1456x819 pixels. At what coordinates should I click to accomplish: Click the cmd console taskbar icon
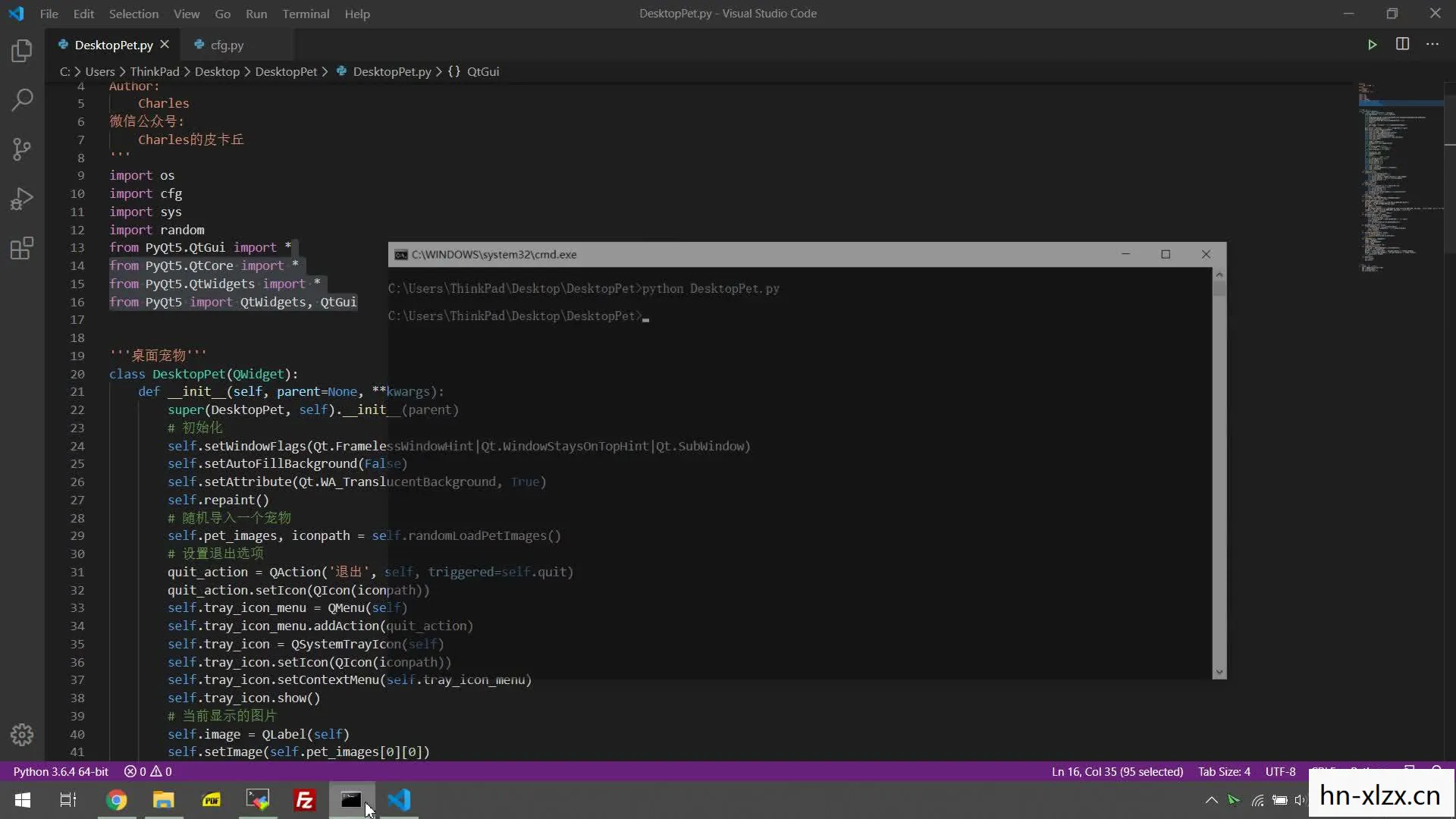click(351, 800)
